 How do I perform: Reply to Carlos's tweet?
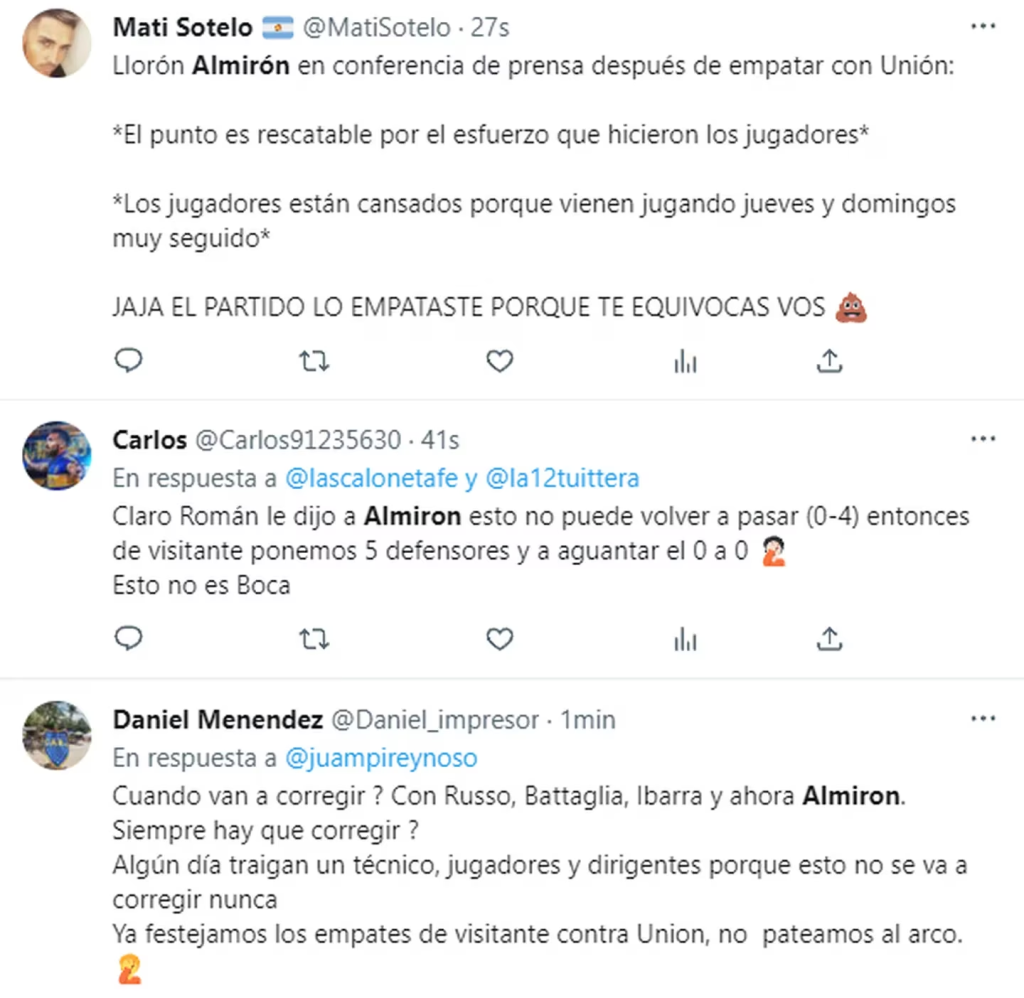coord(128,639)
